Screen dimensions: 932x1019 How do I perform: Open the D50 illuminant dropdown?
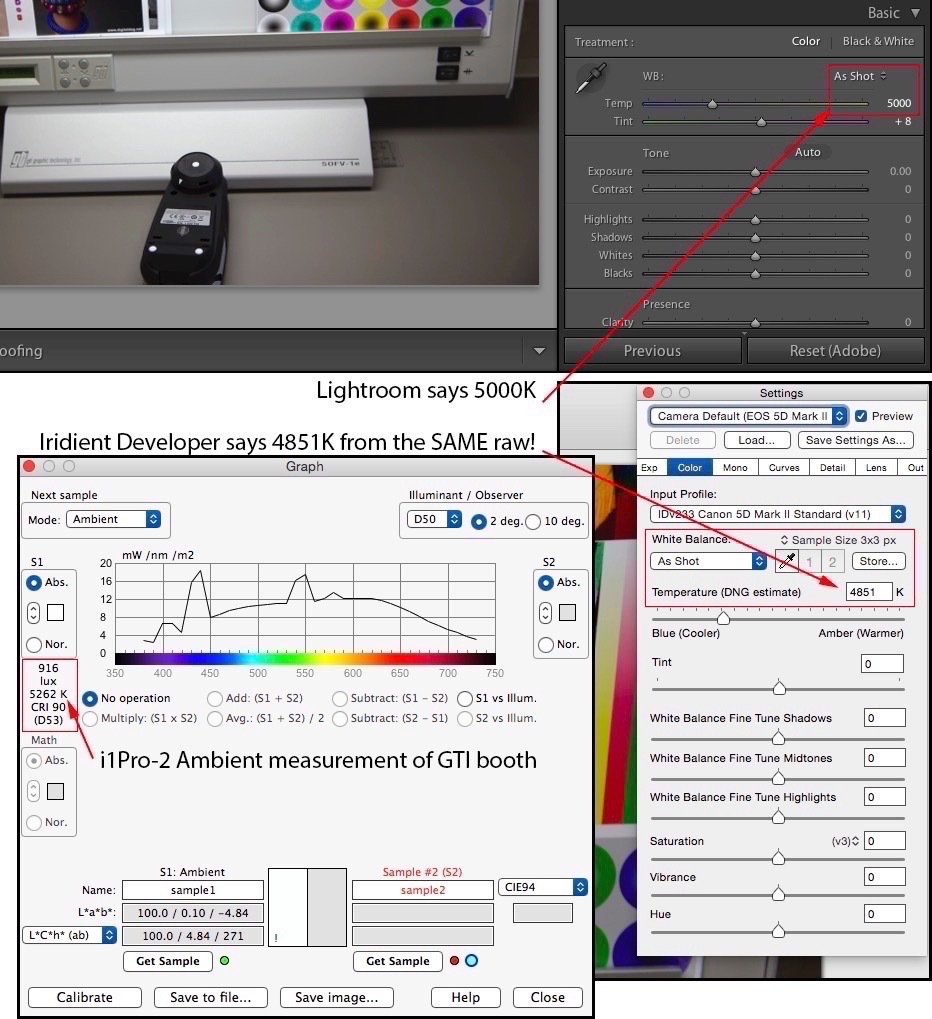[432, 519]
